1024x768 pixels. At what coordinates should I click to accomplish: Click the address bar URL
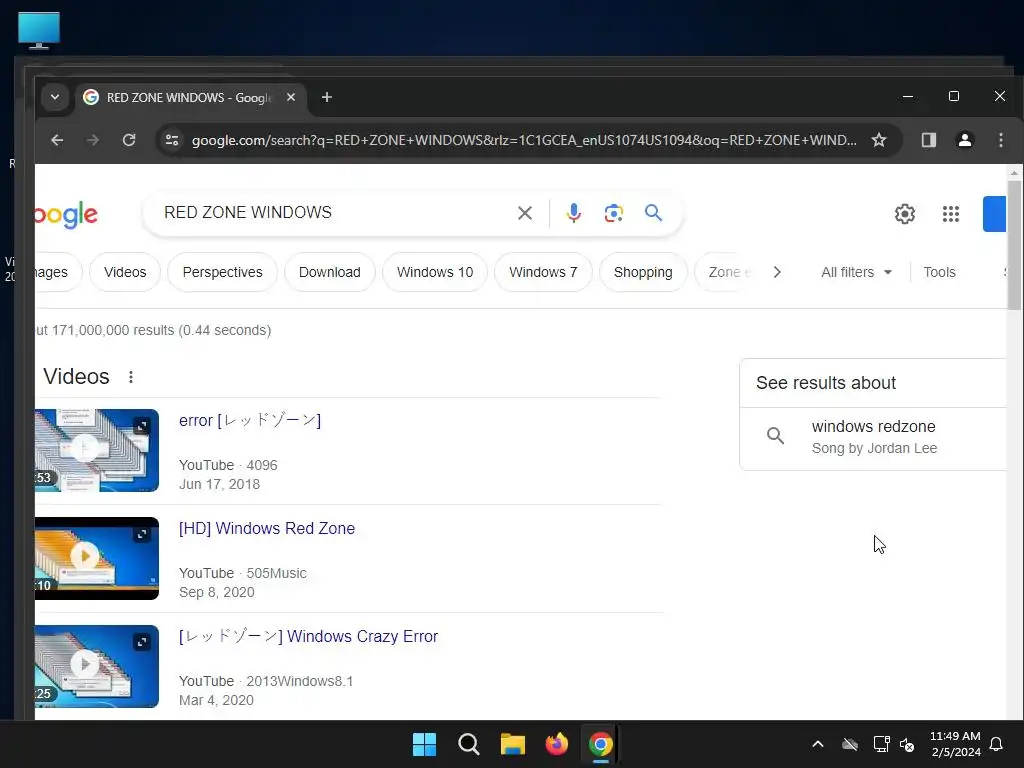click(524, 140)
